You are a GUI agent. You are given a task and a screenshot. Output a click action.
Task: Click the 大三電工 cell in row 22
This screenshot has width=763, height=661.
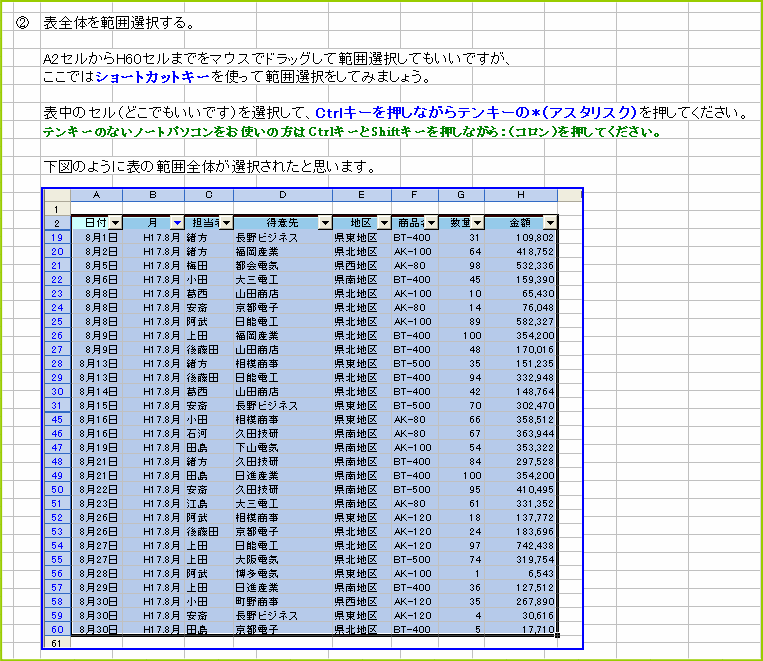click(x=283, y=280)
